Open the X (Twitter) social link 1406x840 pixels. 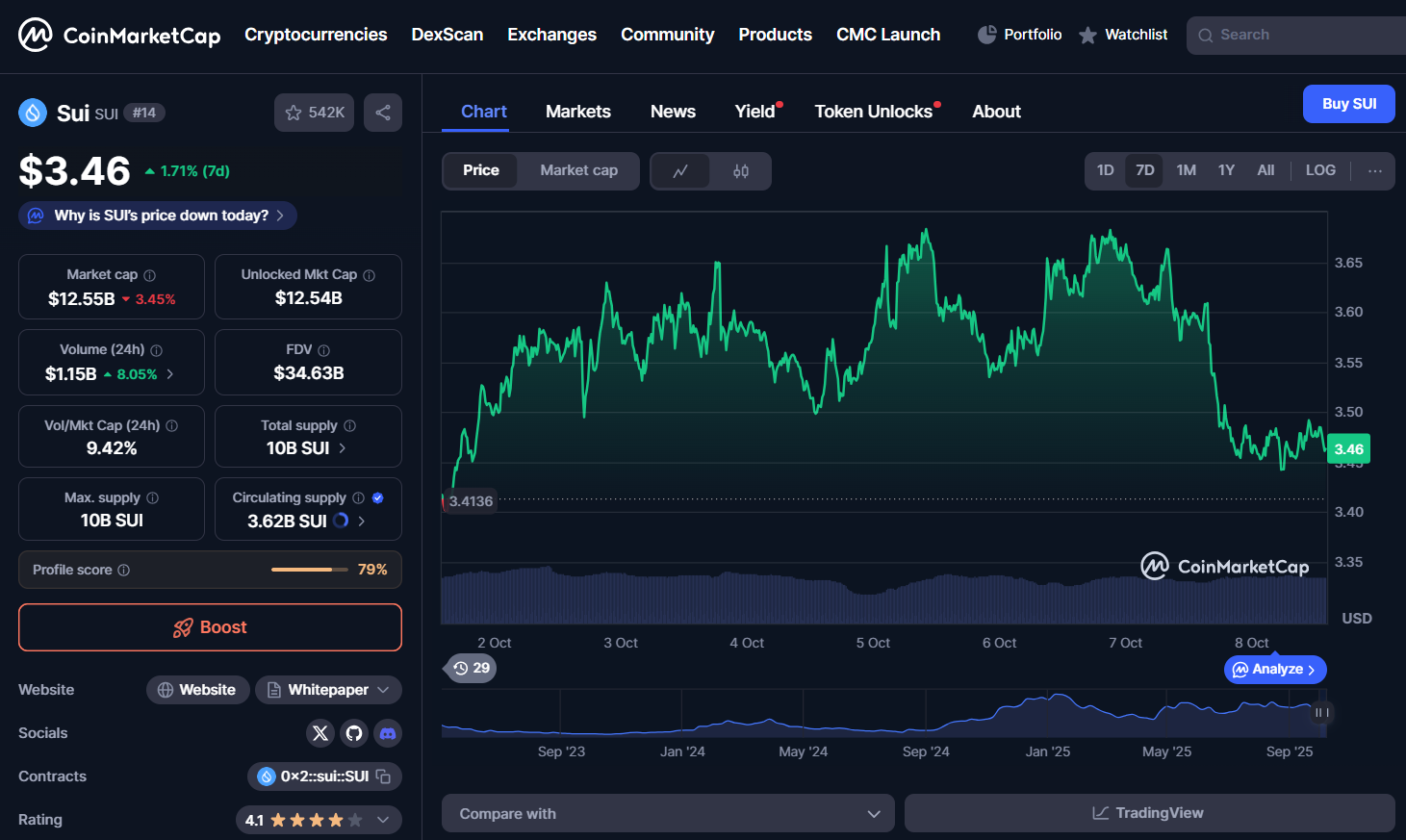tap(320, 733)
